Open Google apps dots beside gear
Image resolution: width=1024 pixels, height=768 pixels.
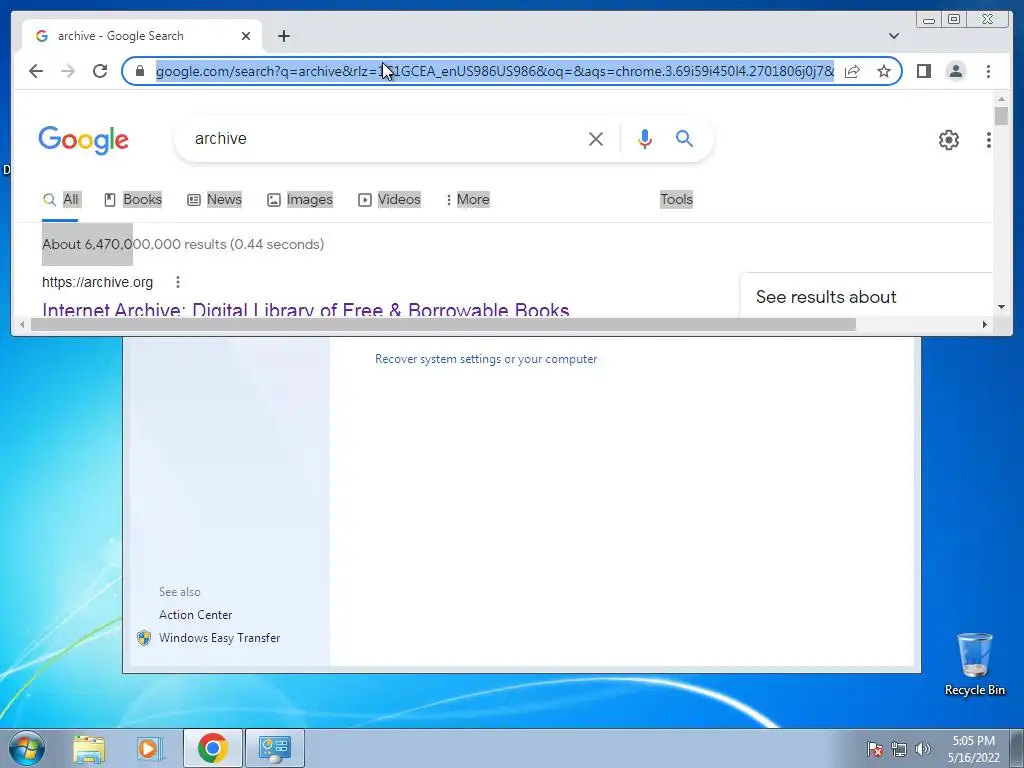click(989, 139)
